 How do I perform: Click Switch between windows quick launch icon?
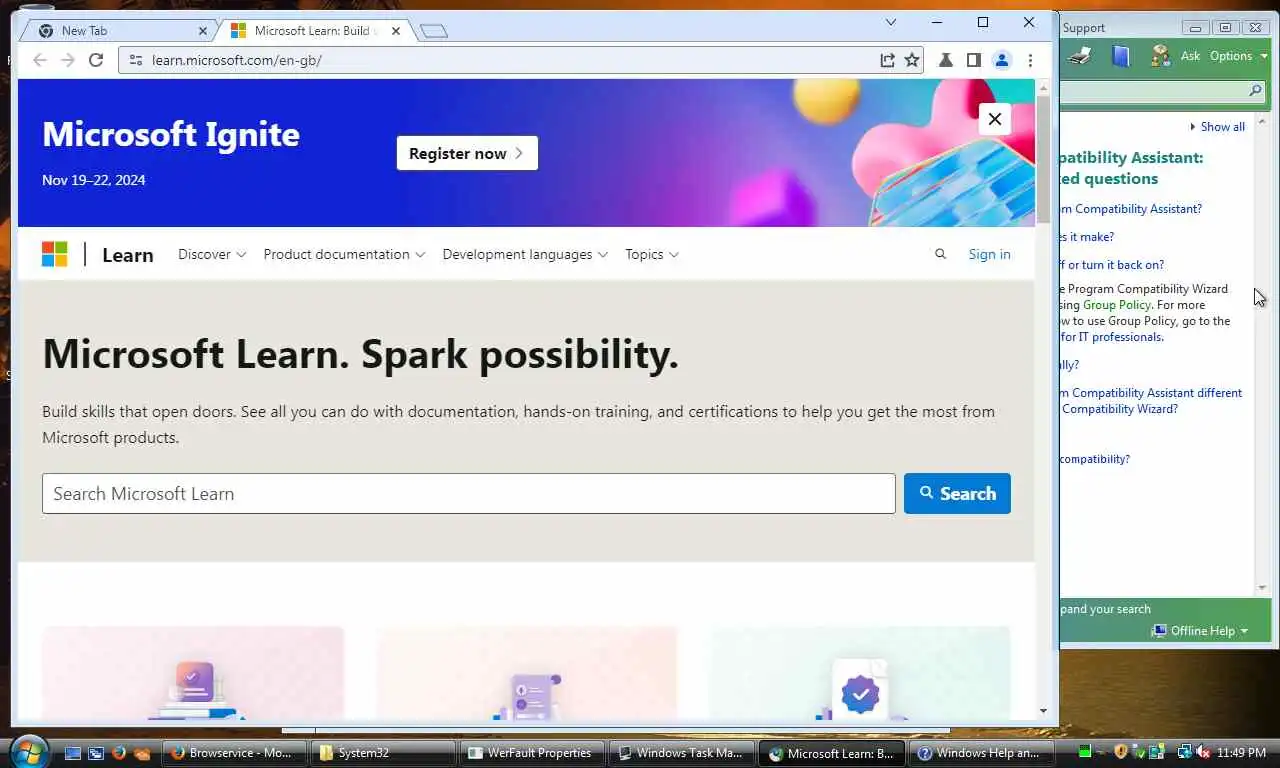click(96, 753)
